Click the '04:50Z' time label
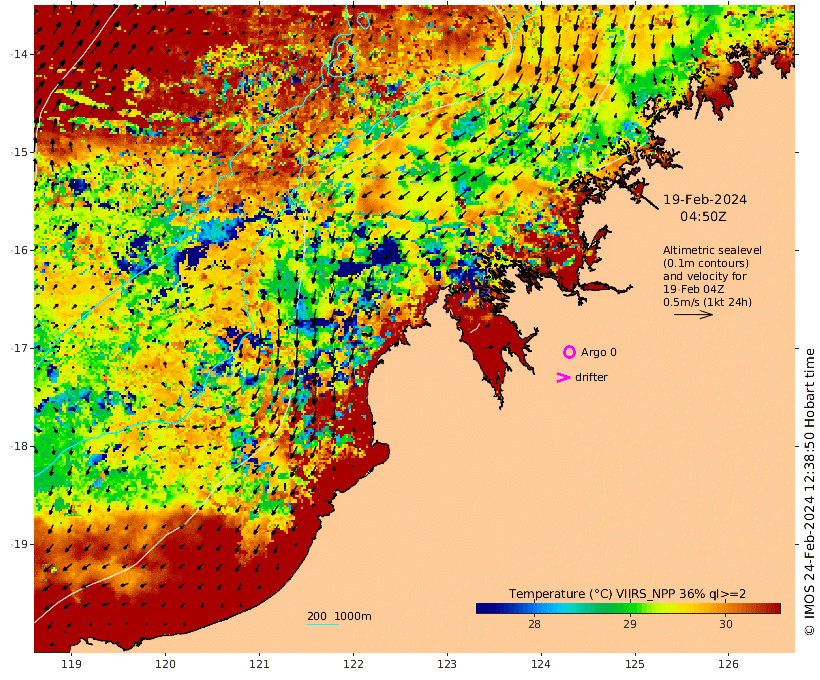 coord(703,216)
